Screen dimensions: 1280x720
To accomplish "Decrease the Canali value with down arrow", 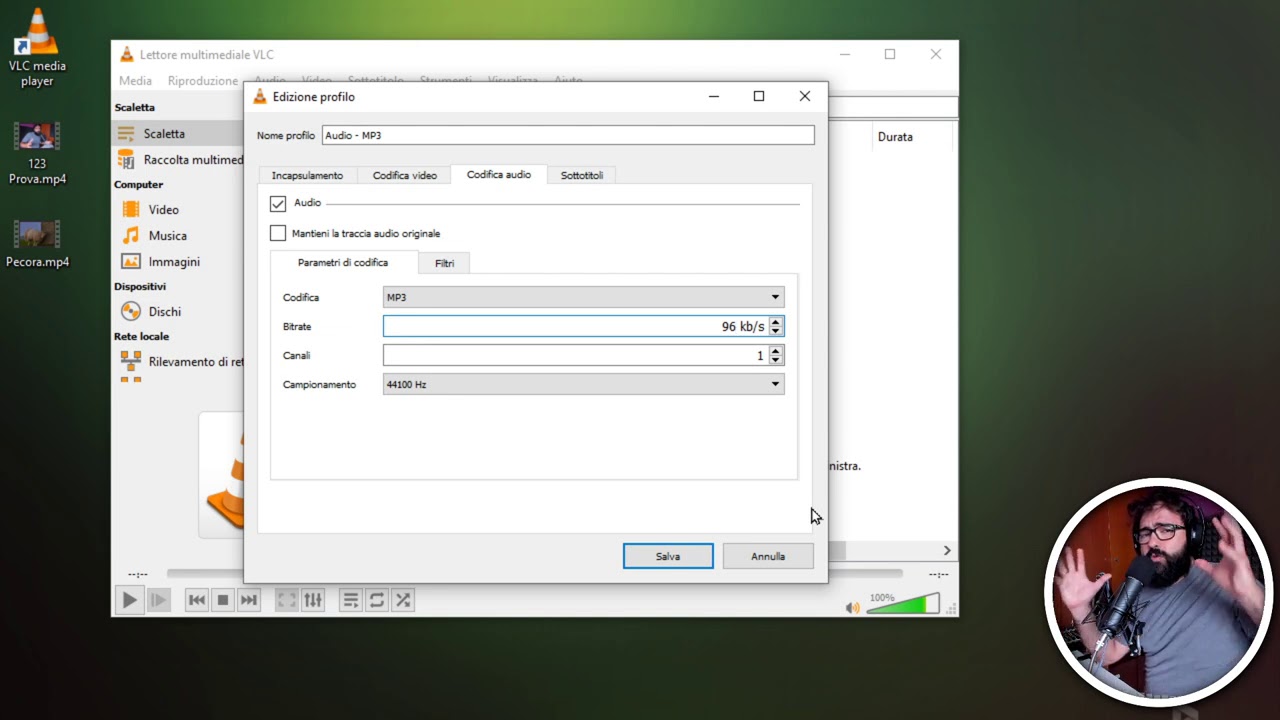I will coord(776,360).
